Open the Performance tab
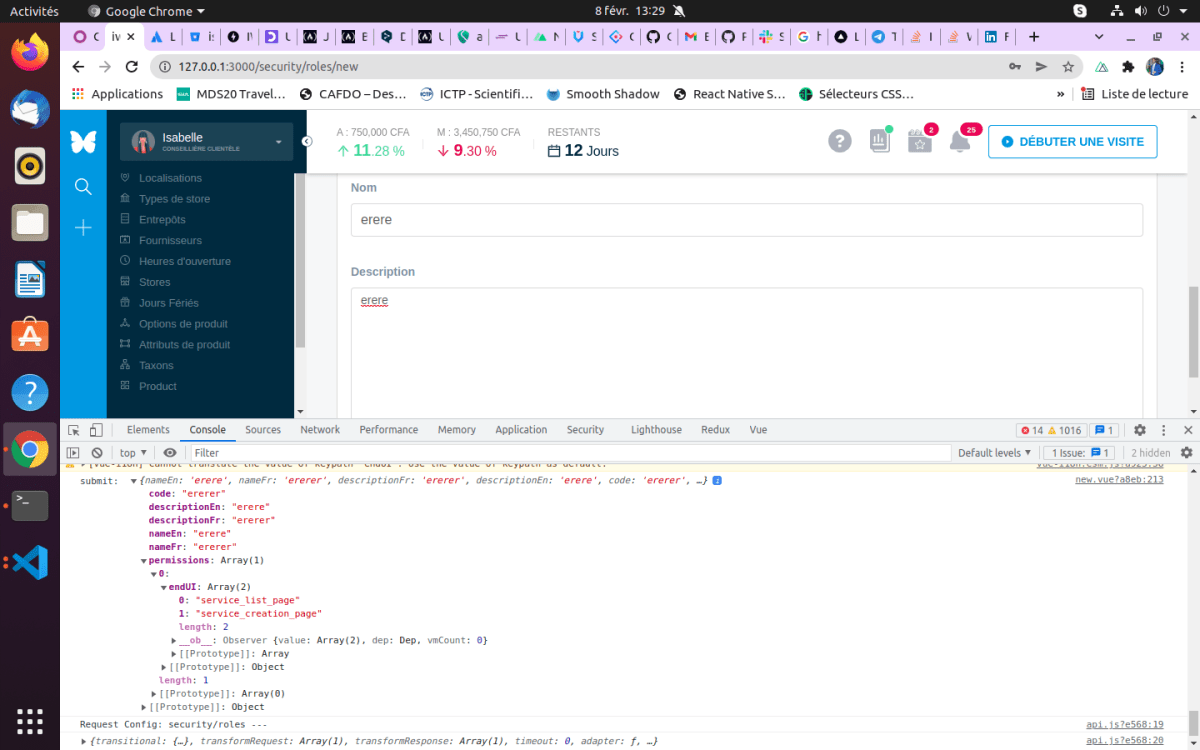Image resolution: width=1200 pixels, height=750 pixels. tap(389, 430)
